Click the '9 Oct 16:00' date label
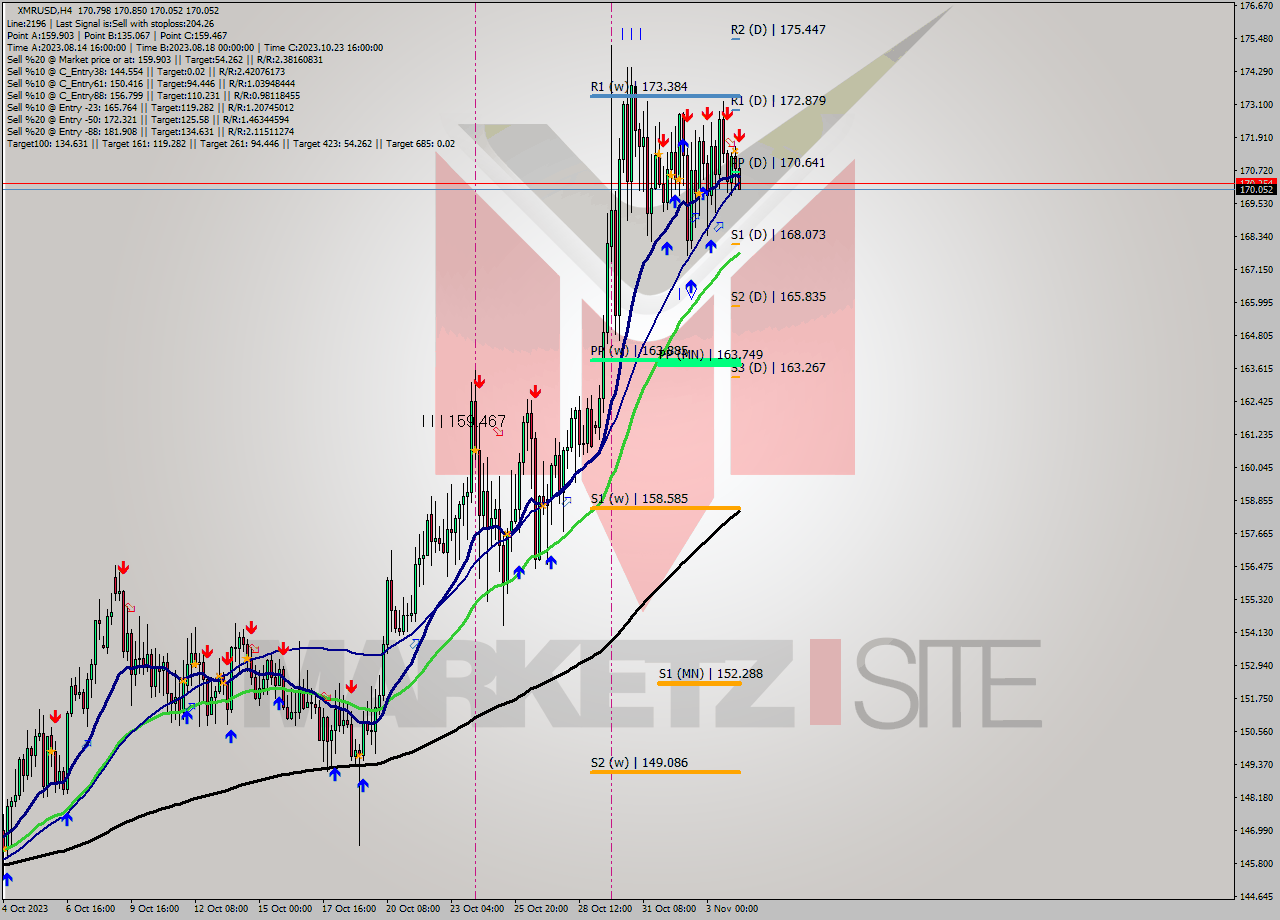The image size is (1280, 920). [155, 909]
